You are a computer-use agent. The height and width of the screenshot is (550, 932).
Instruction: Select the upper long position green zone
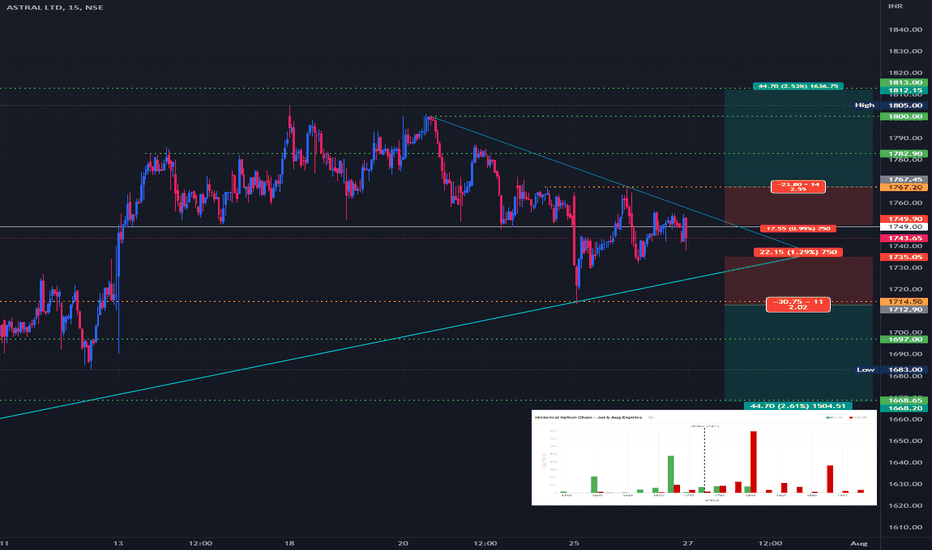pos(798,138)
